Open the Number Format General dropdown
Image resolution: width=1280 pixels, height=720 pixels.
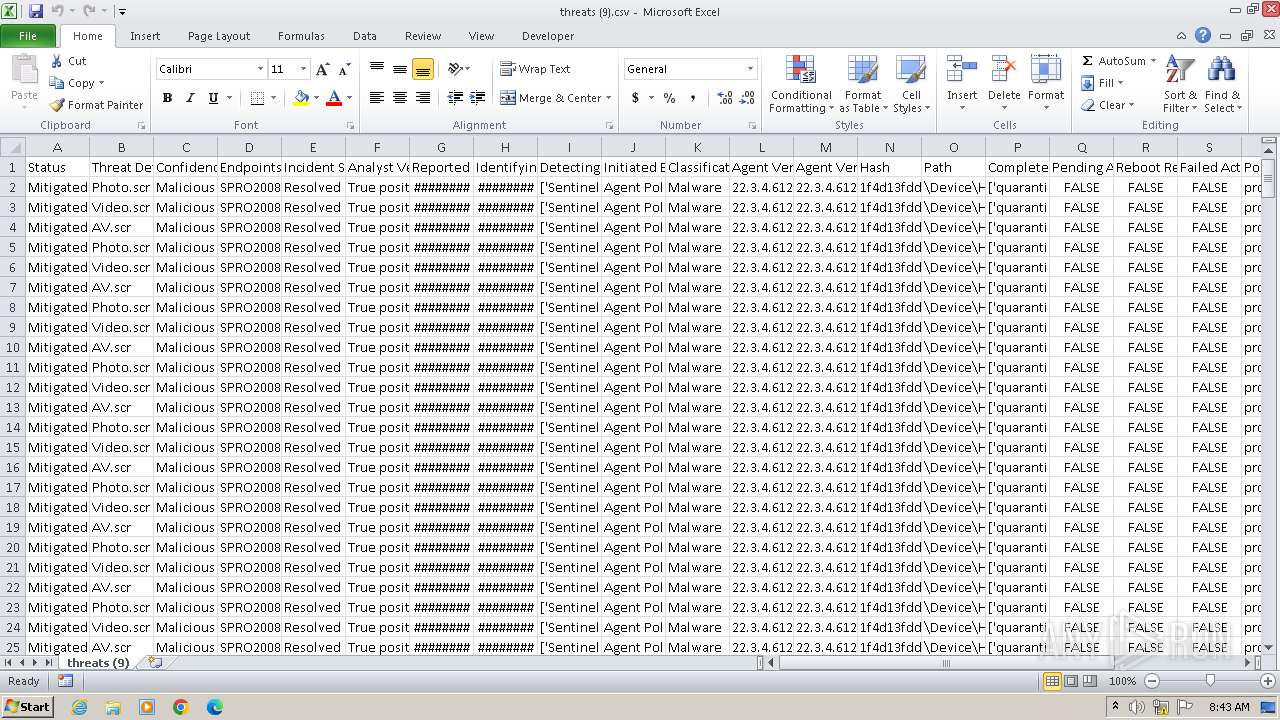point(750,69)
